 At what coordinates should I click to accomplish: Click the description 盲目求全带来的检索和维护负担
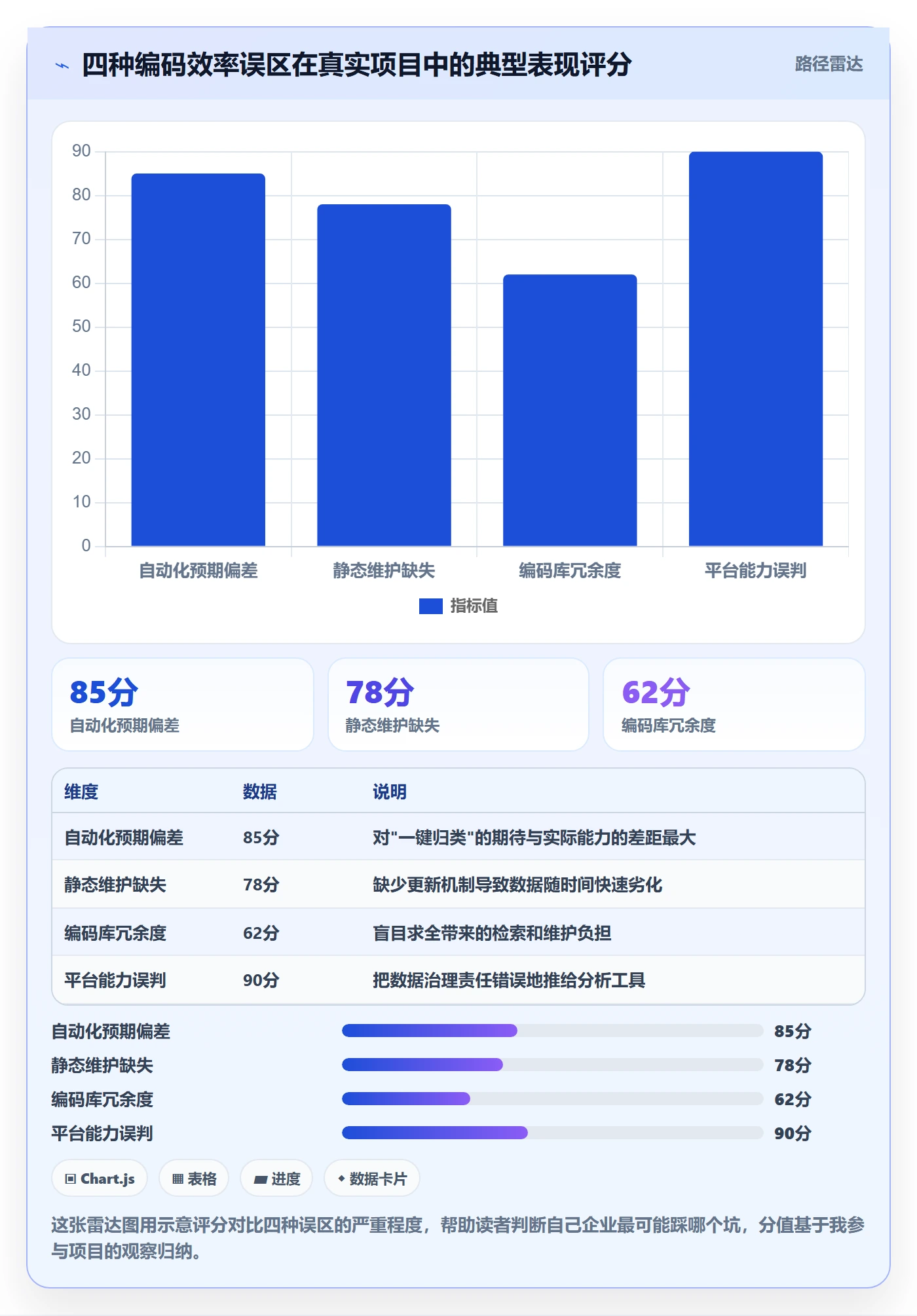pos(492,933)
